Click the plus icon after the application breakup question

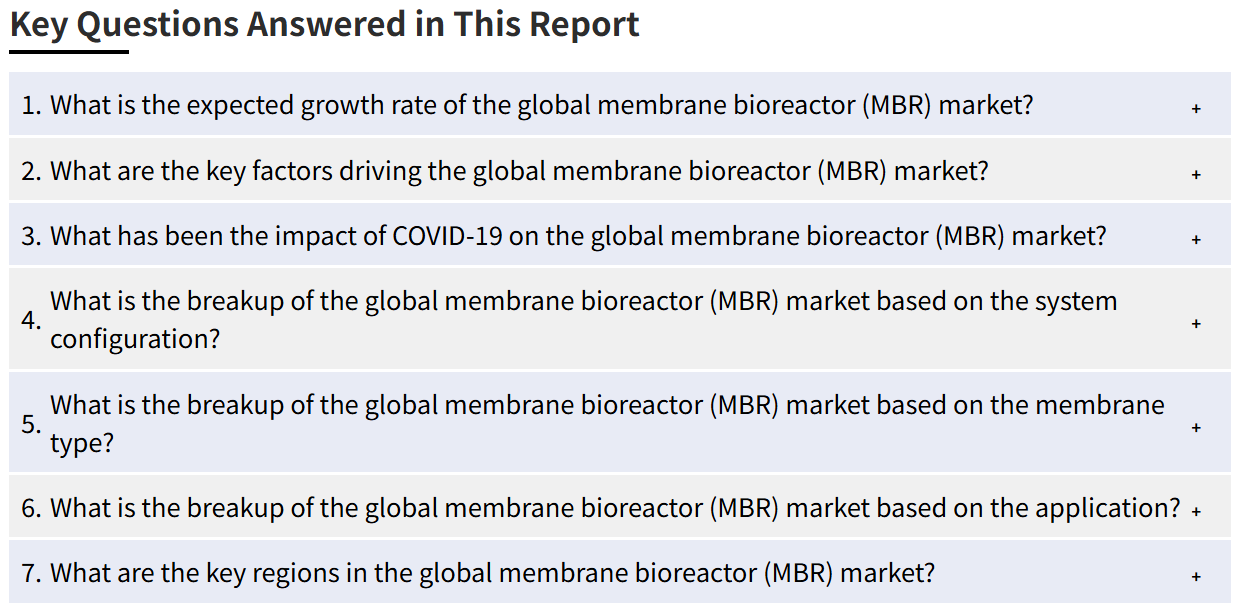click(x=1196, y=511)
